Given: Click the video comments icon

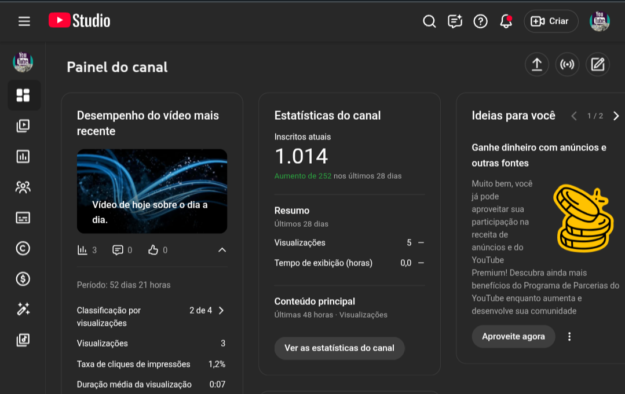Looking at the screenshot, I should pos(118,250).
